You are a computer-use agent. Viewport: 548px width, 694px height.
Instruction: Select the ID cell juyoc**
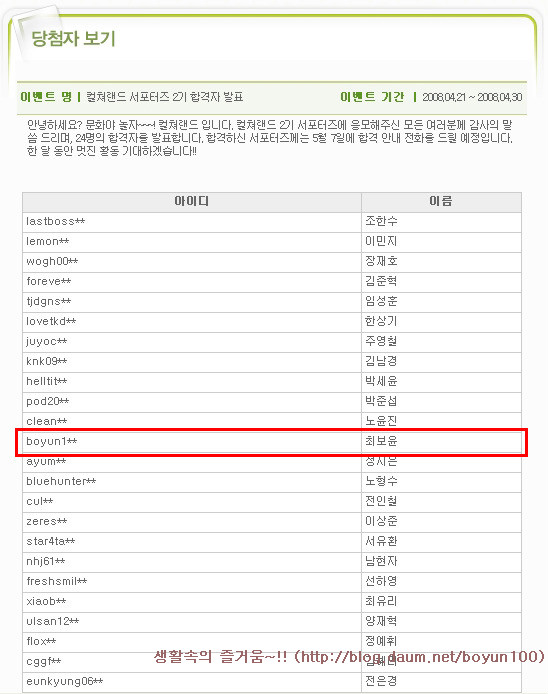point(192,342)
